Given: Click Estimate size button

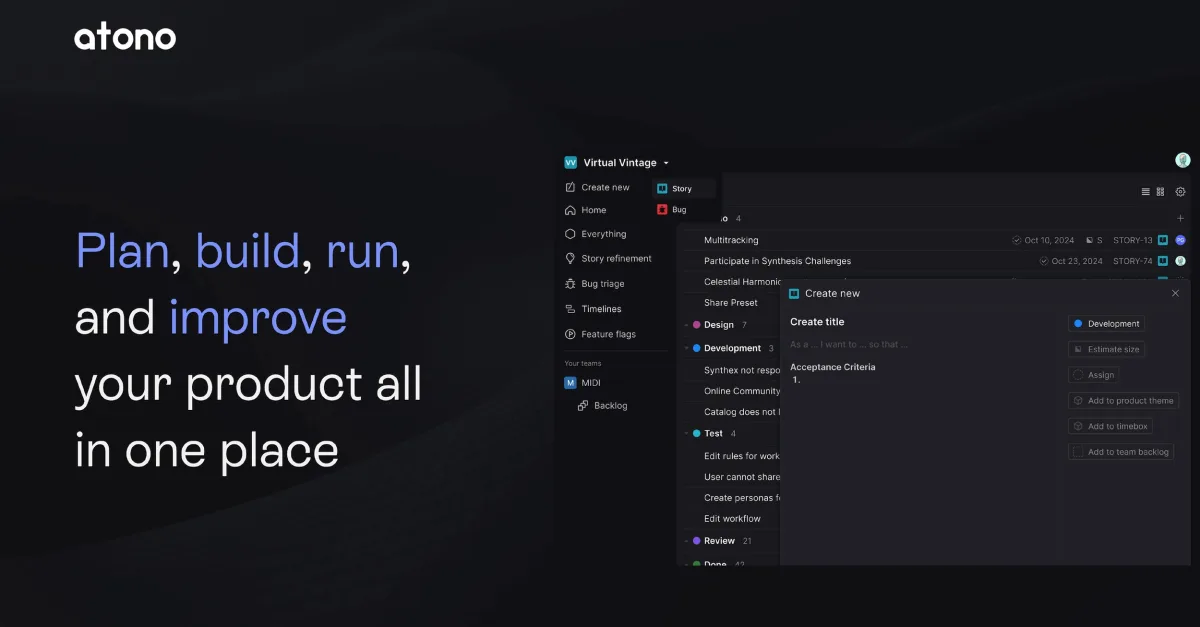Looking at the screenshot, I should [x=1106, y=349].
